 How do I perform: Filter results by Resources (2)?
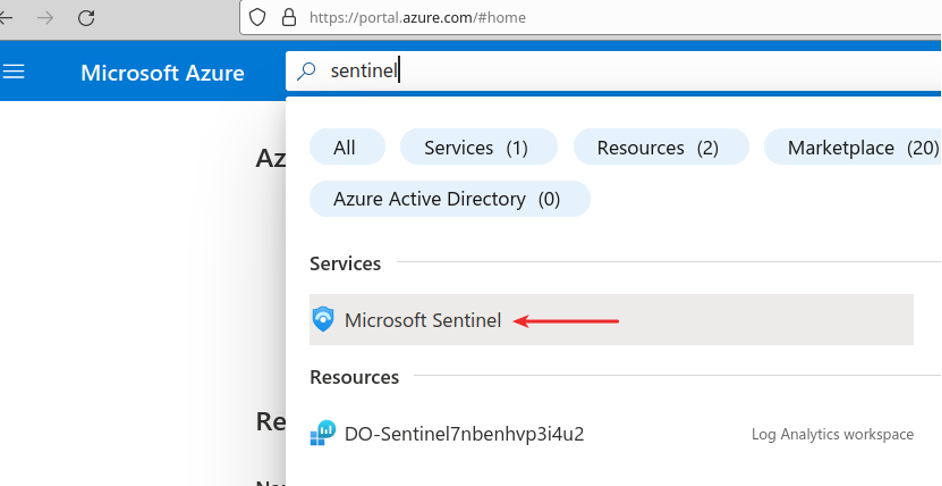(658, 147)
